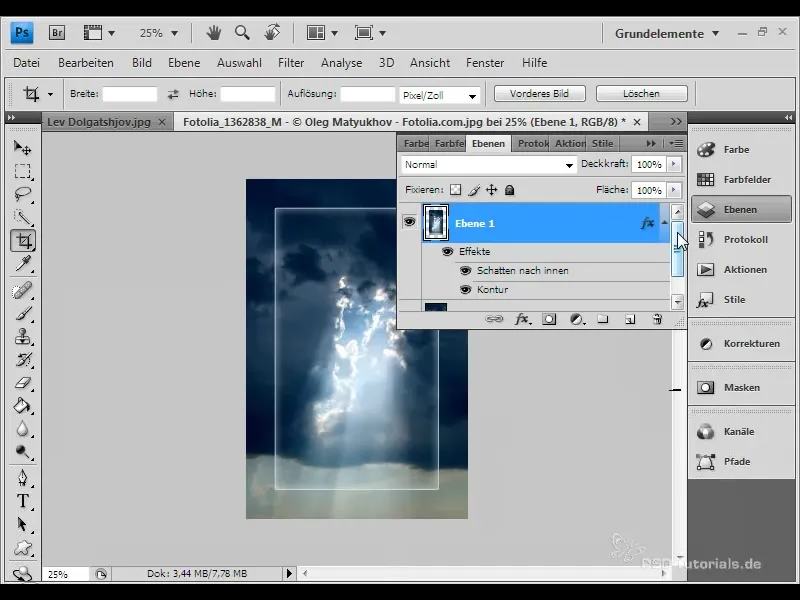The width and height of the screenshot is (800, 600).
Task: Add a layer mask
Action: coord(549,319)
